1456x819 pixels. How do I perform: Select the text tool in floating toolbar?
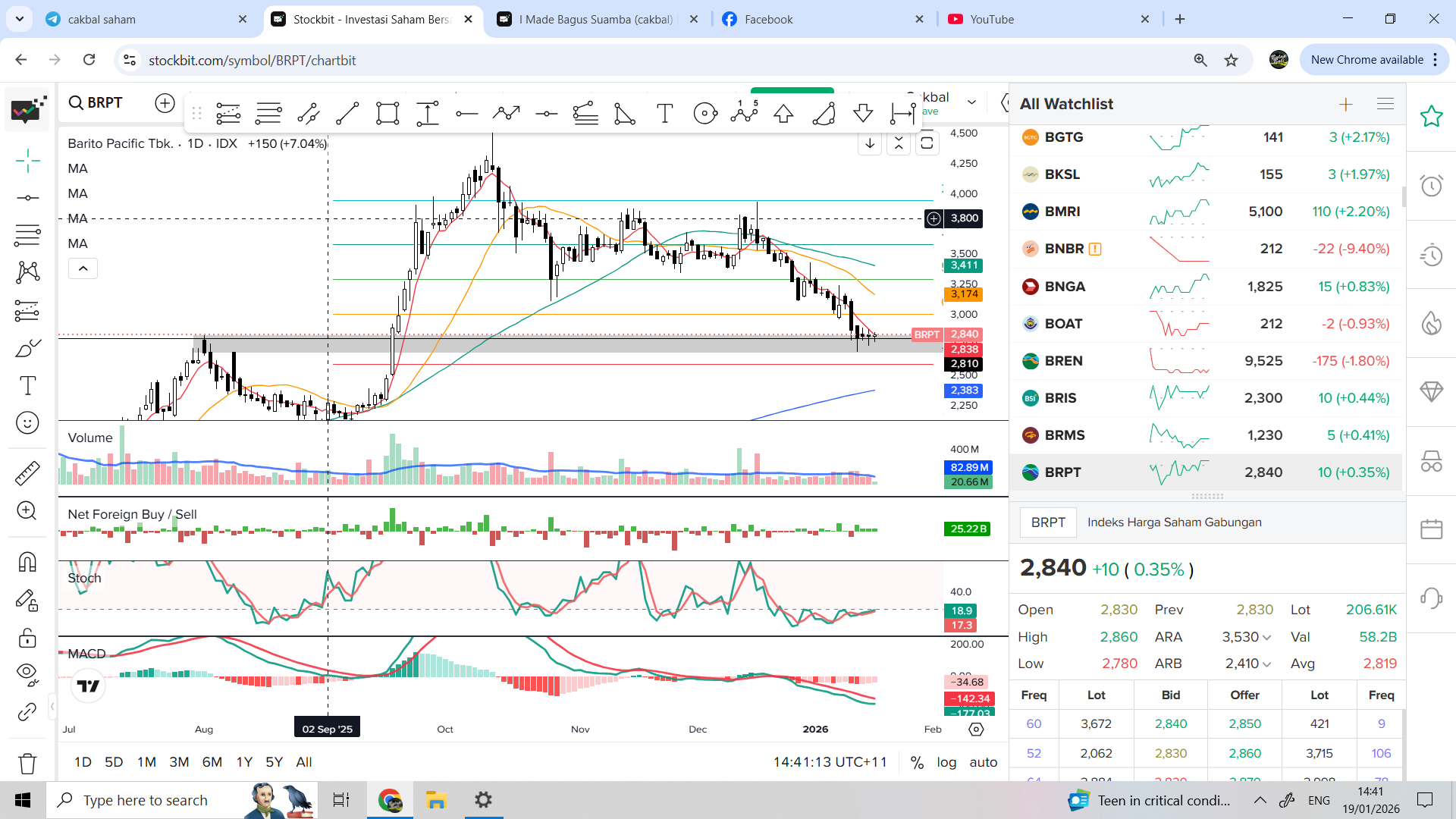665,114
